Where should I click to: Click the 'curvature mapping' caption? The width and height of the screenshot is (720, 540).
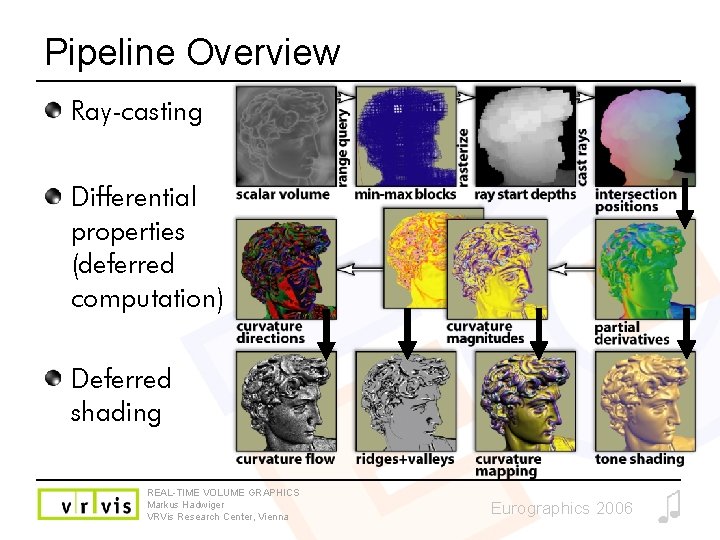pyautogui.click(x=508, y=465)
